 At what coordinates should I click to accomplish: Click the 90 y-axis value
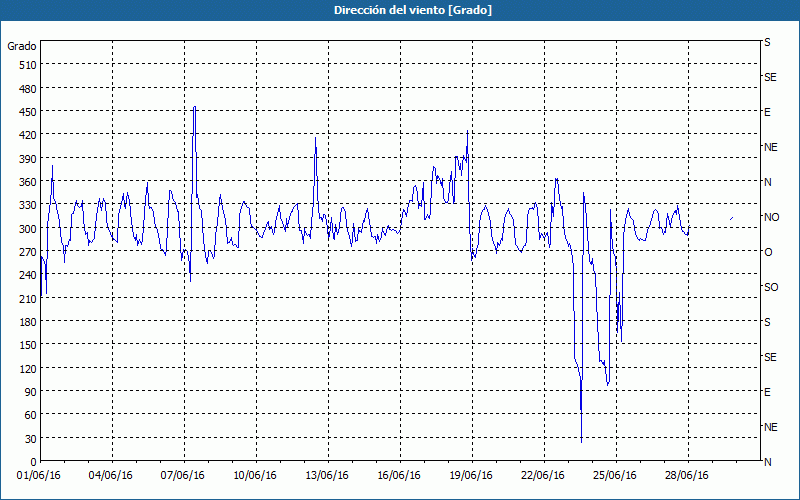tap(31, 392)
